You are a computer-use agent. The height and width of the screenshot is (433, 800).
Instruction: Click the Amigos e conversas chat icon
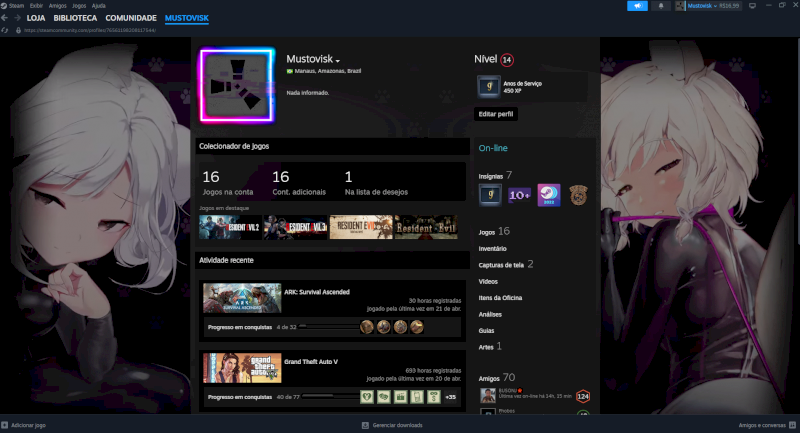792,425
